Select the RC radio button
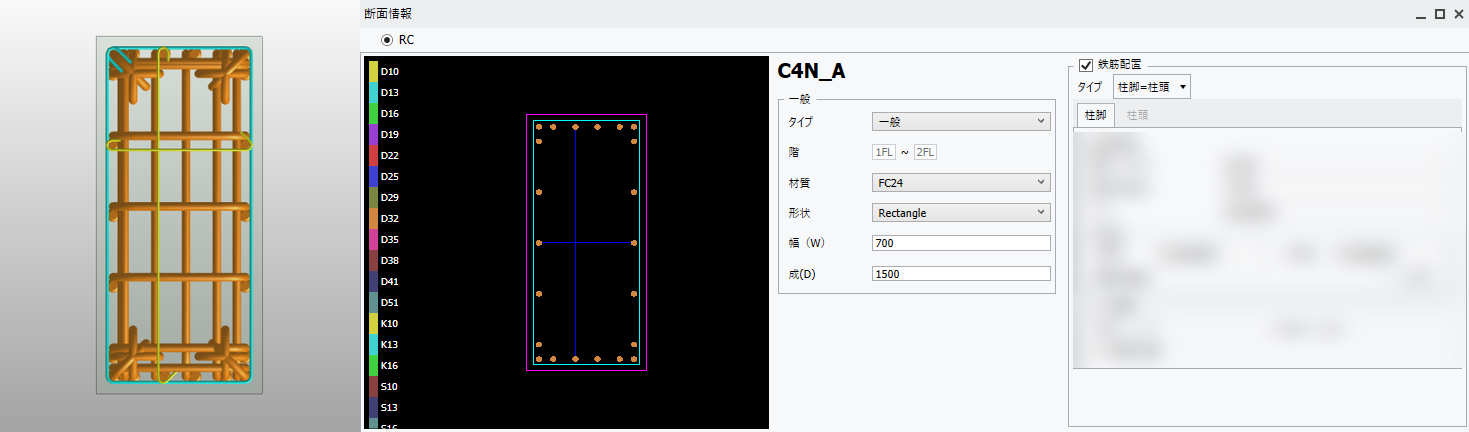 [x=387, y=40]
